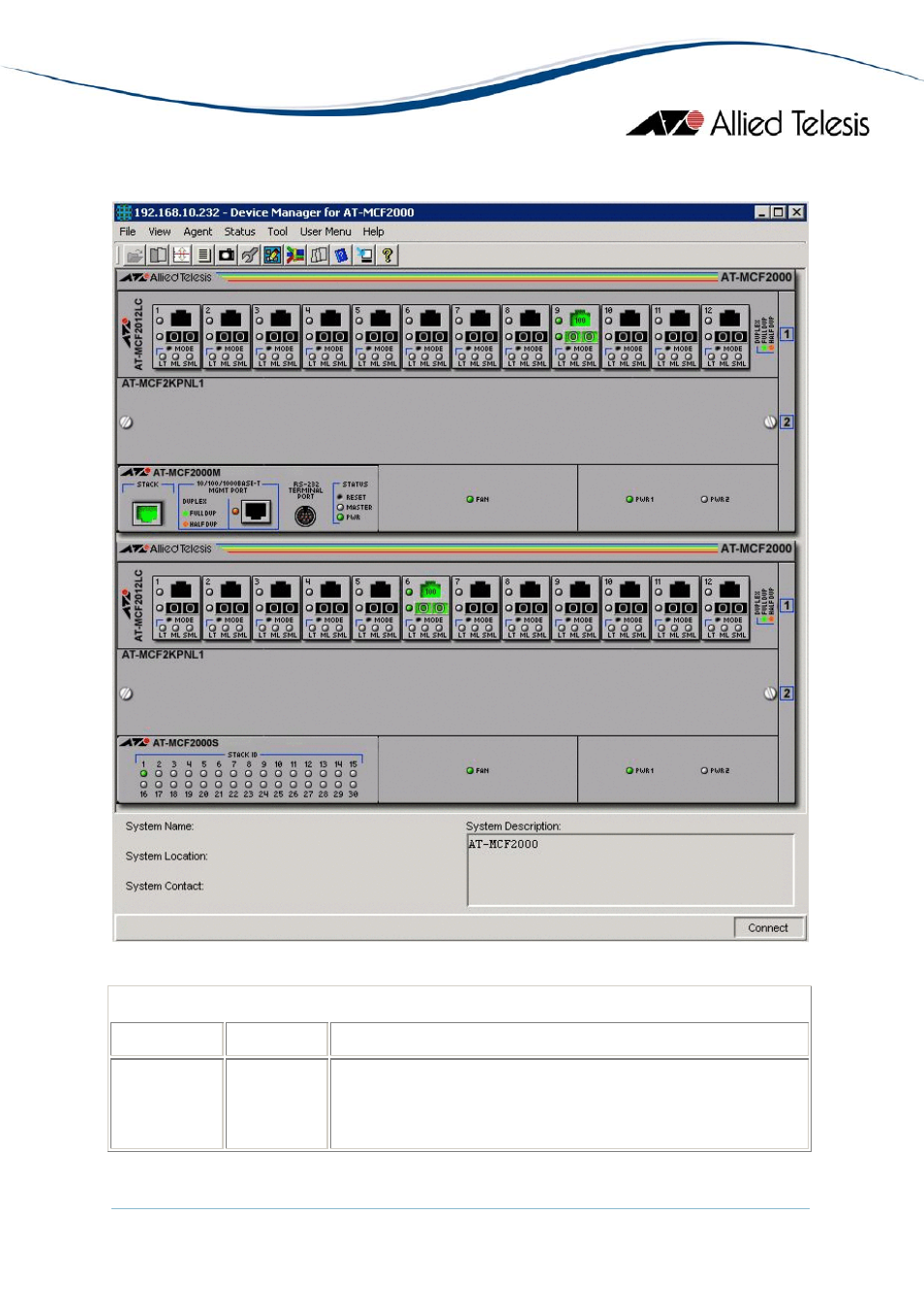Open the File menu
The width and height of the screenshot is (924, 1308).
coord(128,232)
